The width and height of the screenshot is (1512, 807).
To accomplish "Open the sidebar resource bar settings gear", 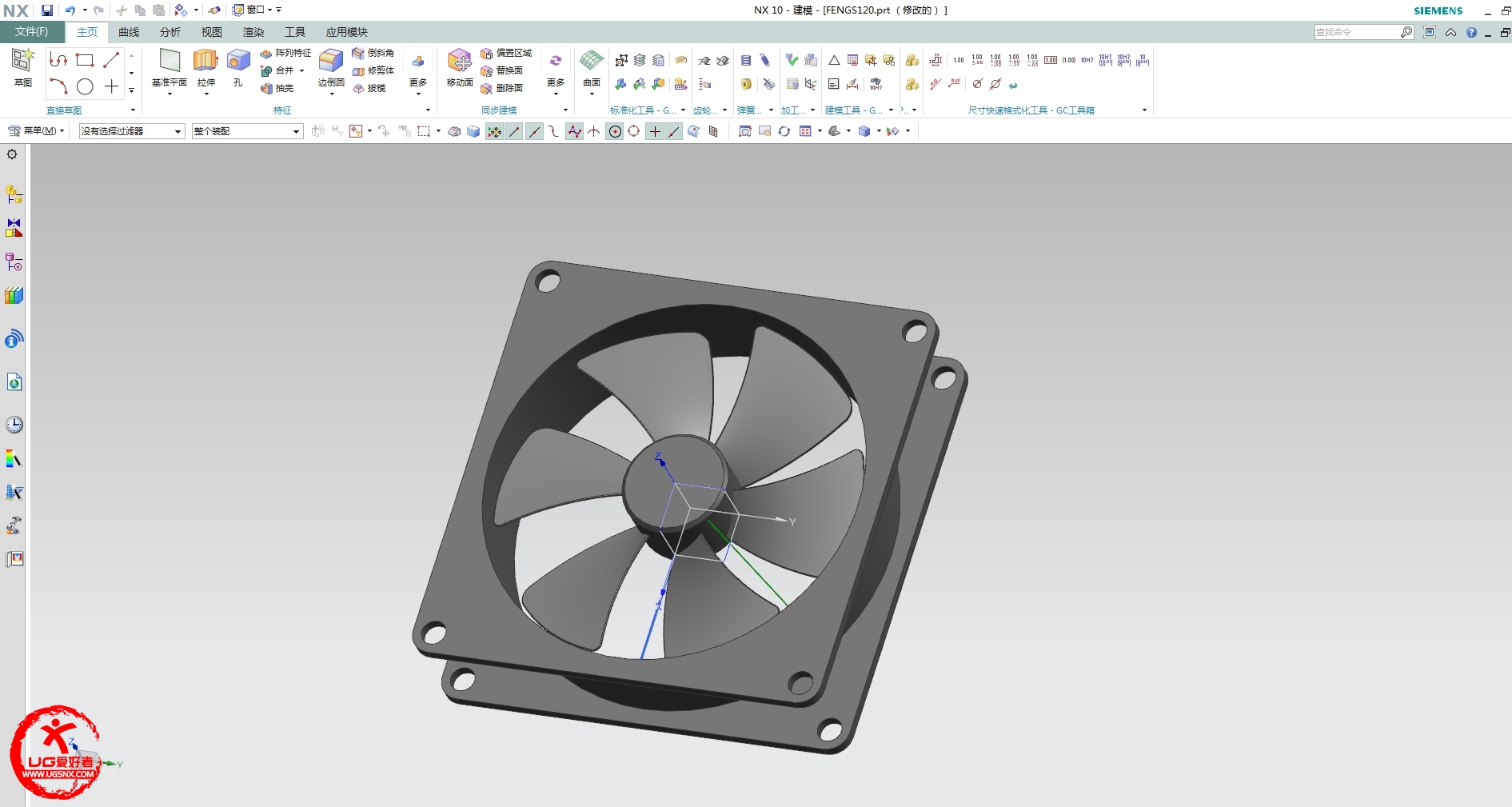I will point(12,154).
